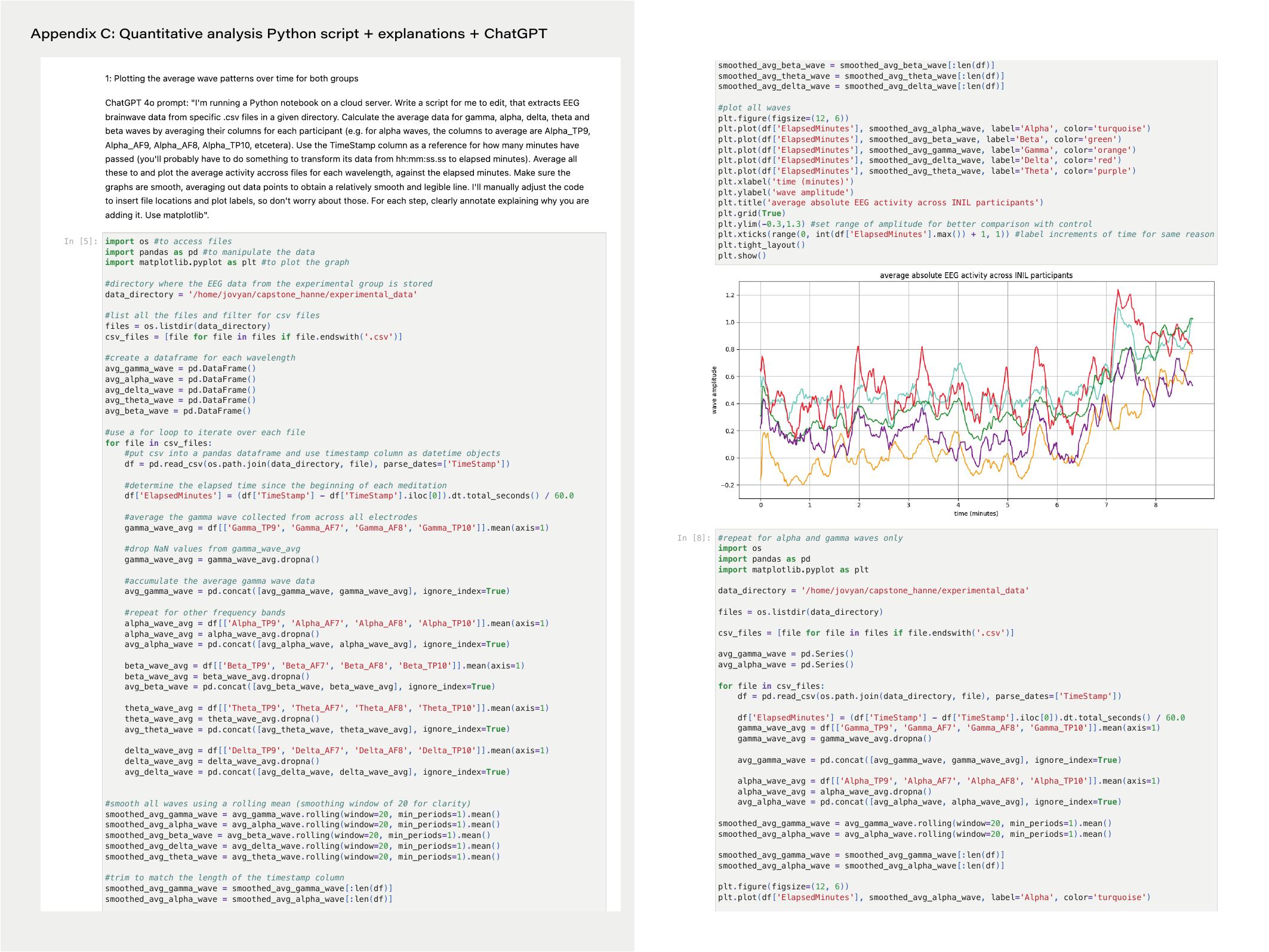Click the delta_wave_avg line with 'Delta_TP9' columns
The image size is (1269, 952).
(x=337, y=750)
